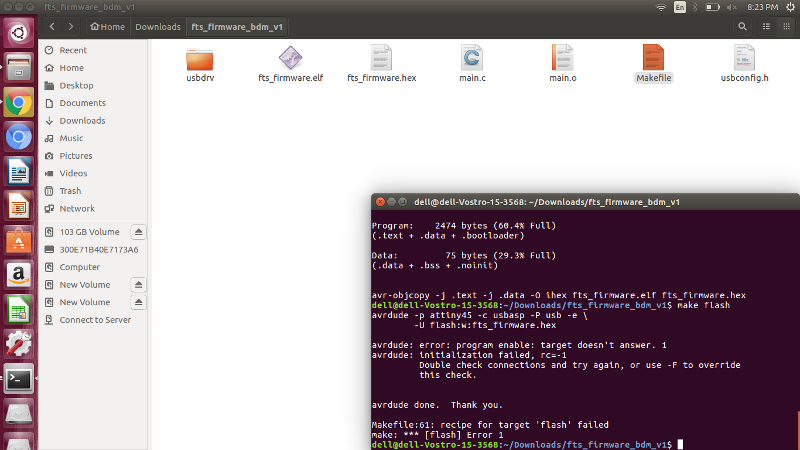Click the avr-objcopy command line text
This screenshot has width=800, height=450.
tap(559, 295)
